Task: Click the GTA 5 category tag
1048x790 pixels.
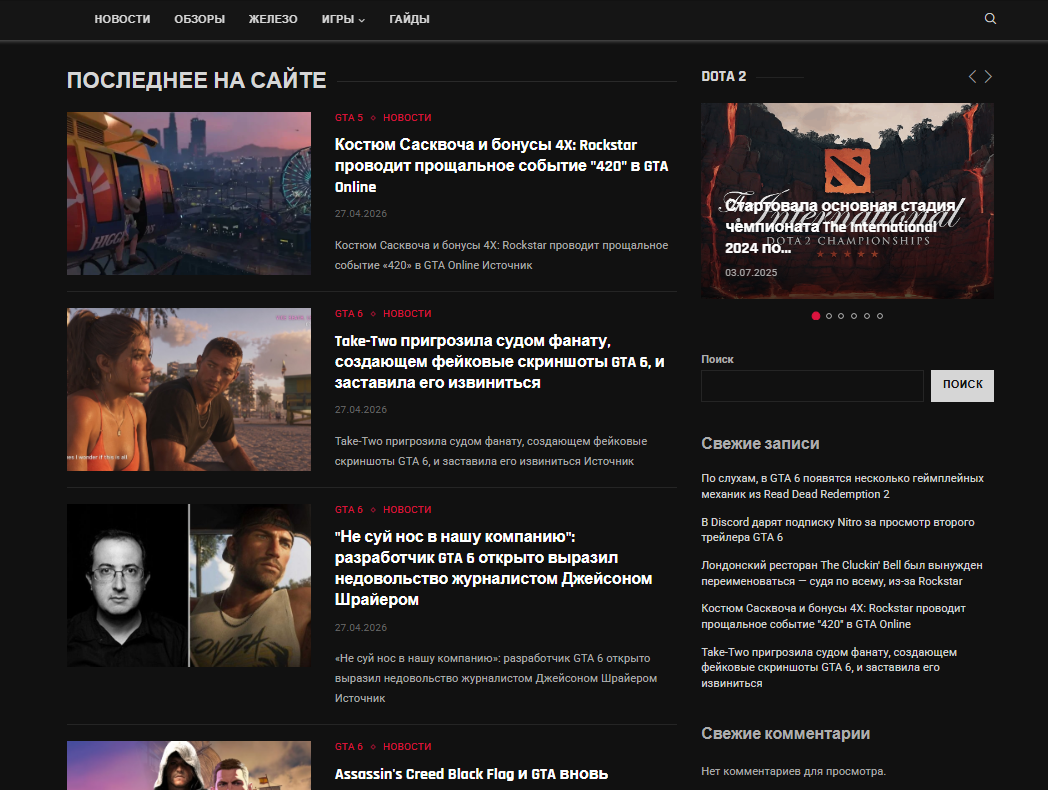Action: pos(349,118)
